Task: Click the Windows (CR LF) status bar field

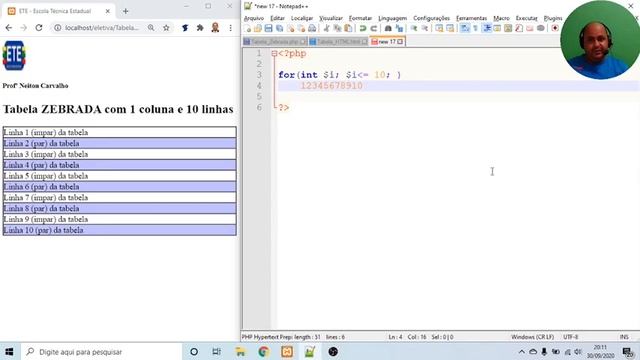Action: [532, 337]
